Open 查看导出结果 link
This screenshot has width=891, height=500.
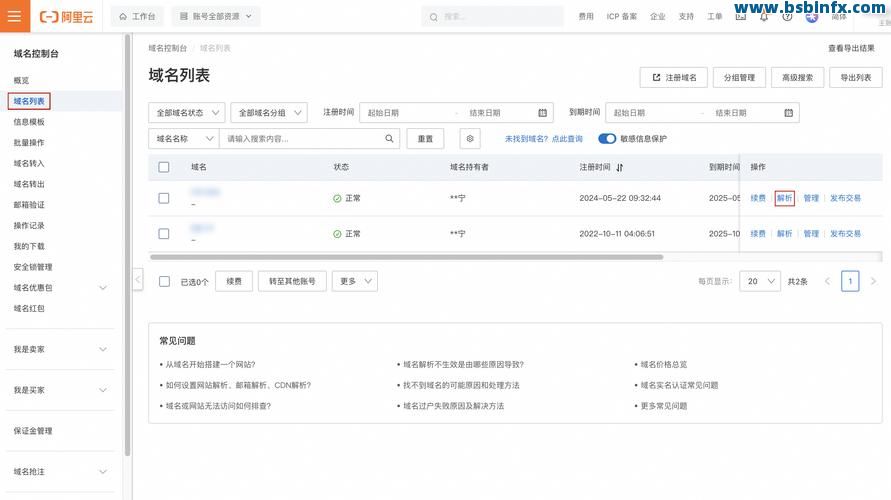point(851,48)
